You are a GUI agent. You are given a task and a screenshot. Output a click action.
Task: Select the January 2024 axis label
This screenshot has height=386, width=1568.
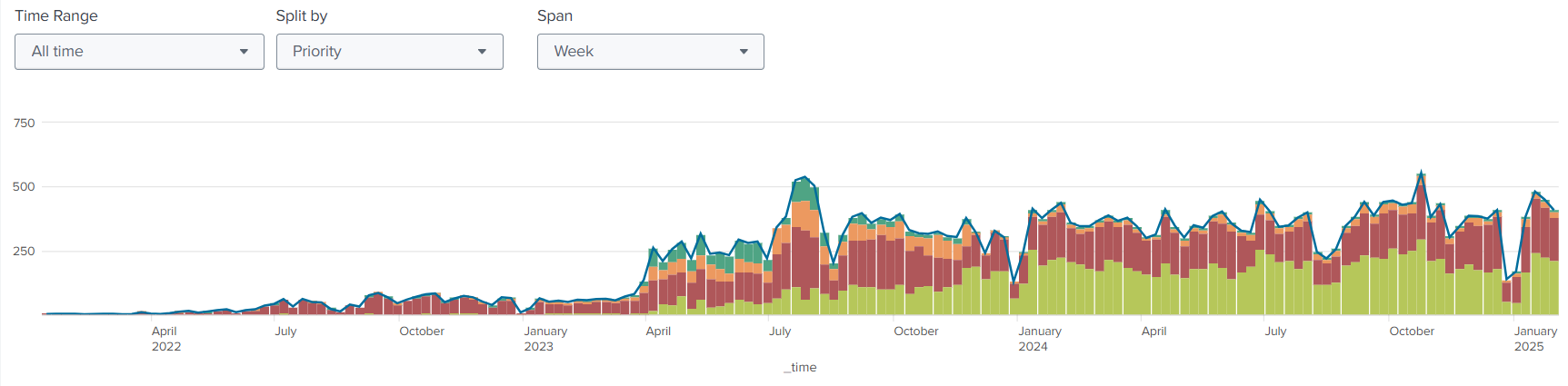tap(1040, 339)
